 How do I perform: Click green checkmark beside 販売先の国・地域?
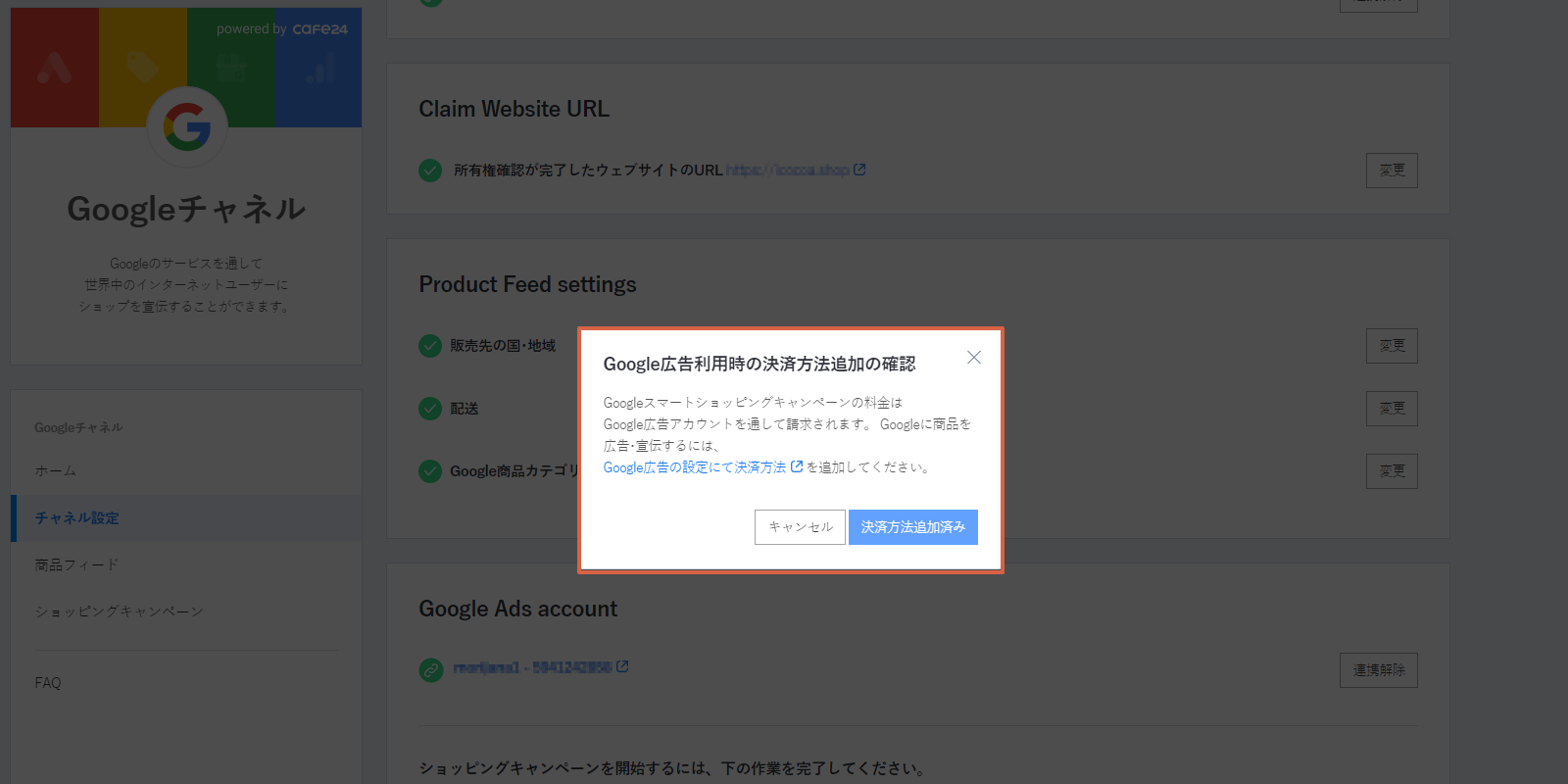(x=430, y=346)
